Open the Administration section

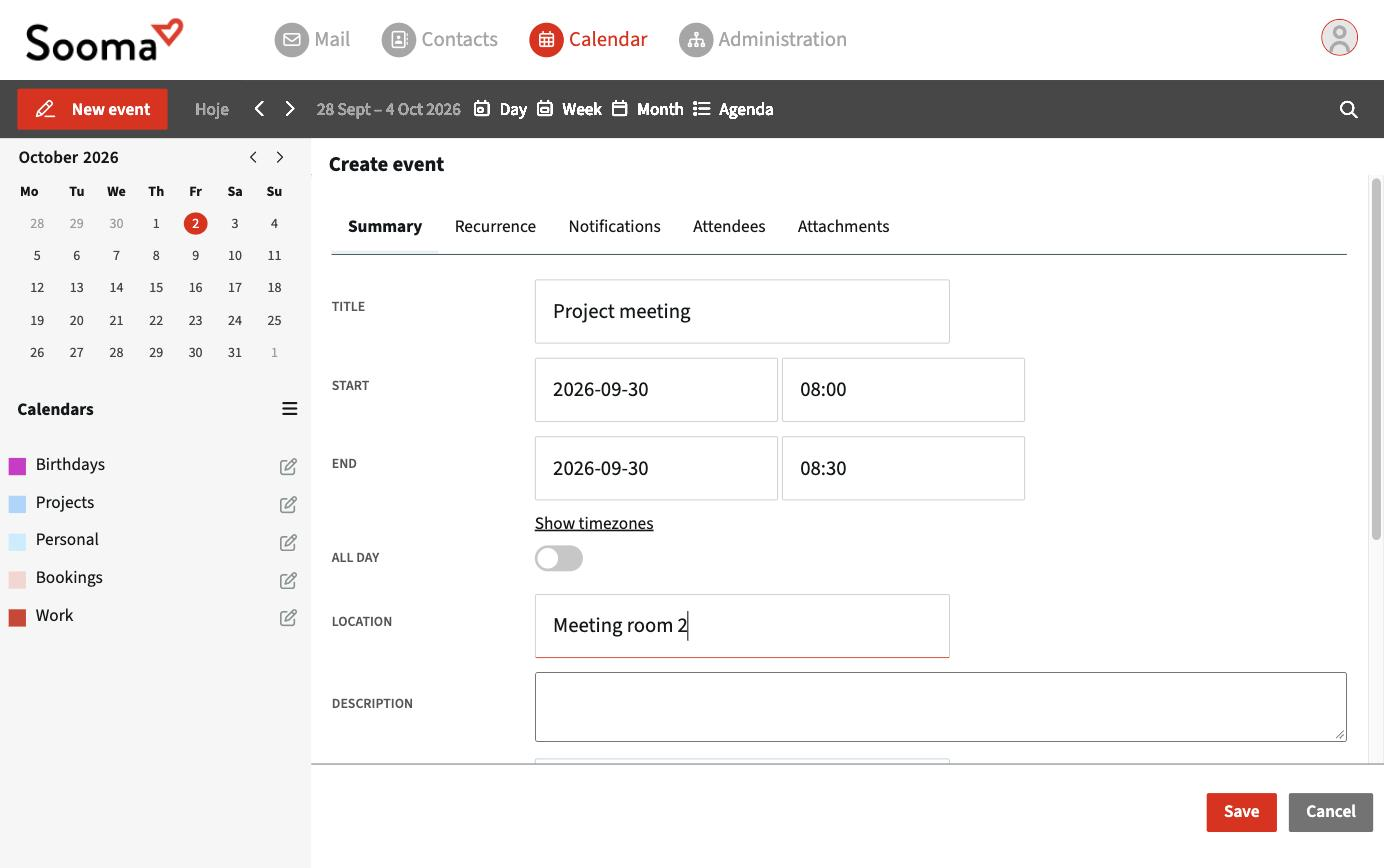tap(763, 40)
